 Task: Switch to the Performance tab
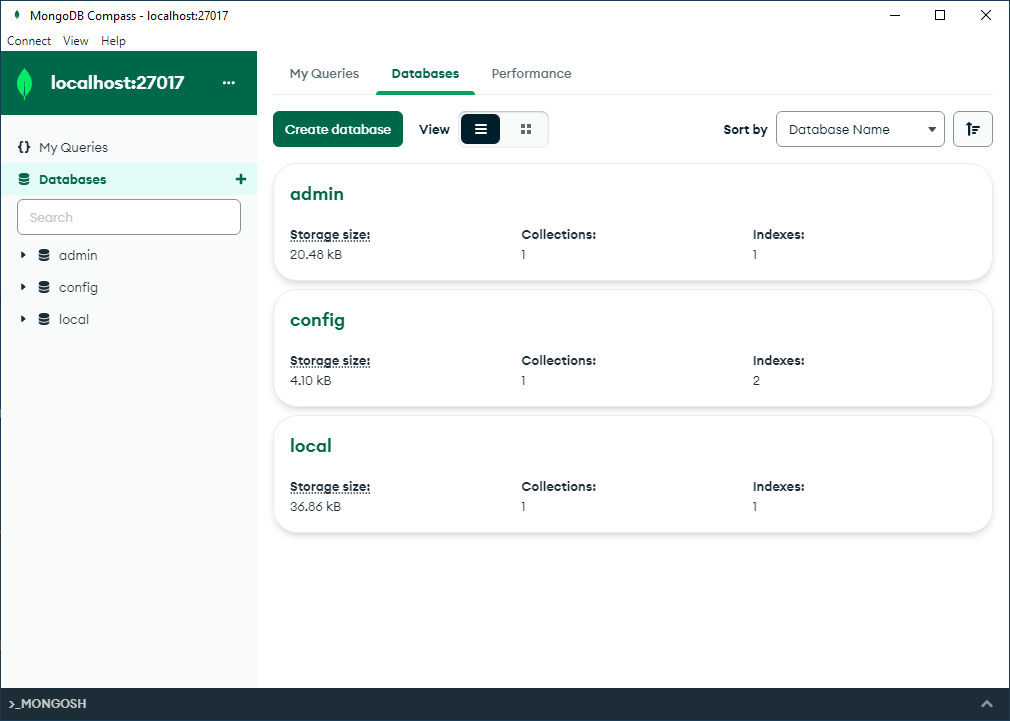[531, 74]
